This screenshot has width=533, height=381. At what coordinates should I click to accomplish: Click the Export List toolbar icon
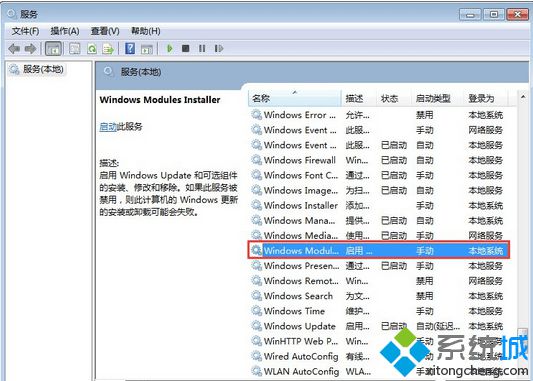[108, 49]
